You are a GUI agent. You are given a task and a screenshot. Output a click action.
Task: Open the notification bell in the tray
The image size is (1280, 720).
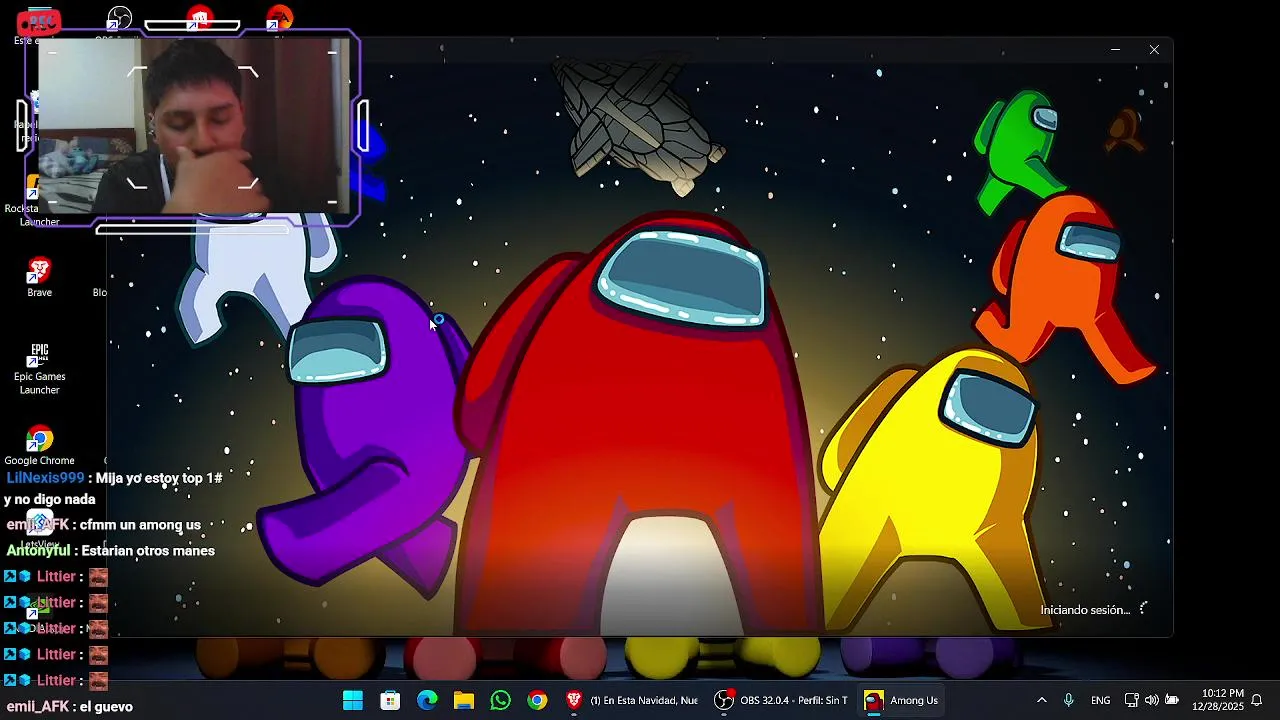1257,700
